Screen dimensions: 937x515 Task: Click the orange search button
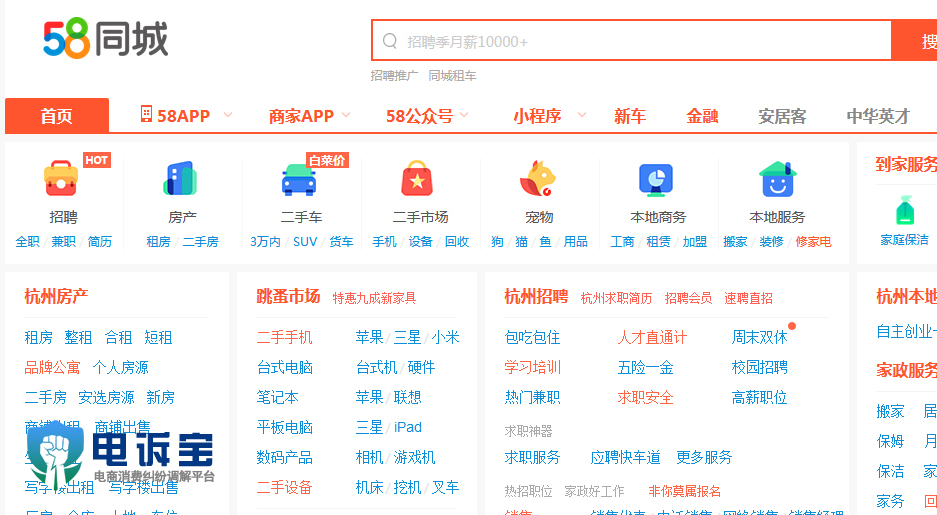pos(914,41)
